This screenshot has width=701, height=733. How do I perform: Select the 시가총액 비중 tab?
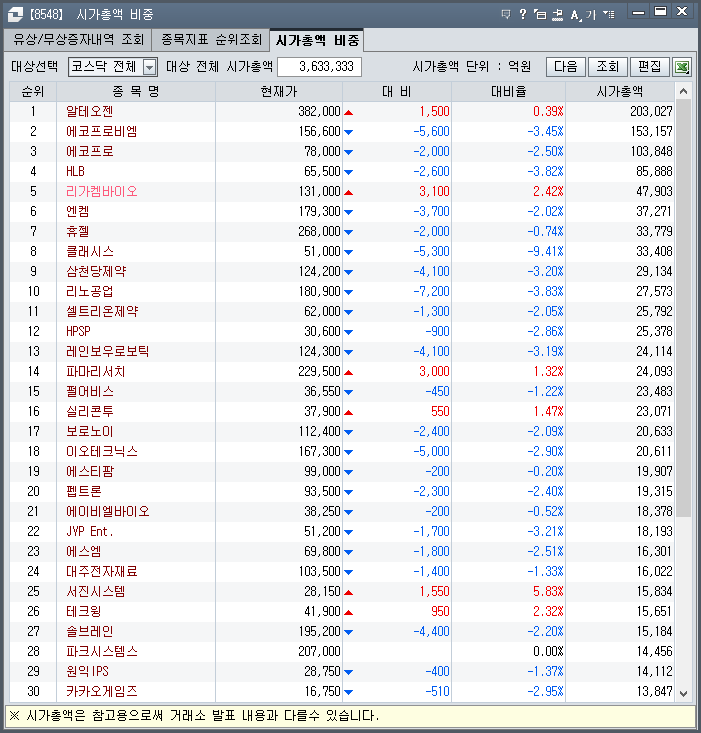point(317,40)
